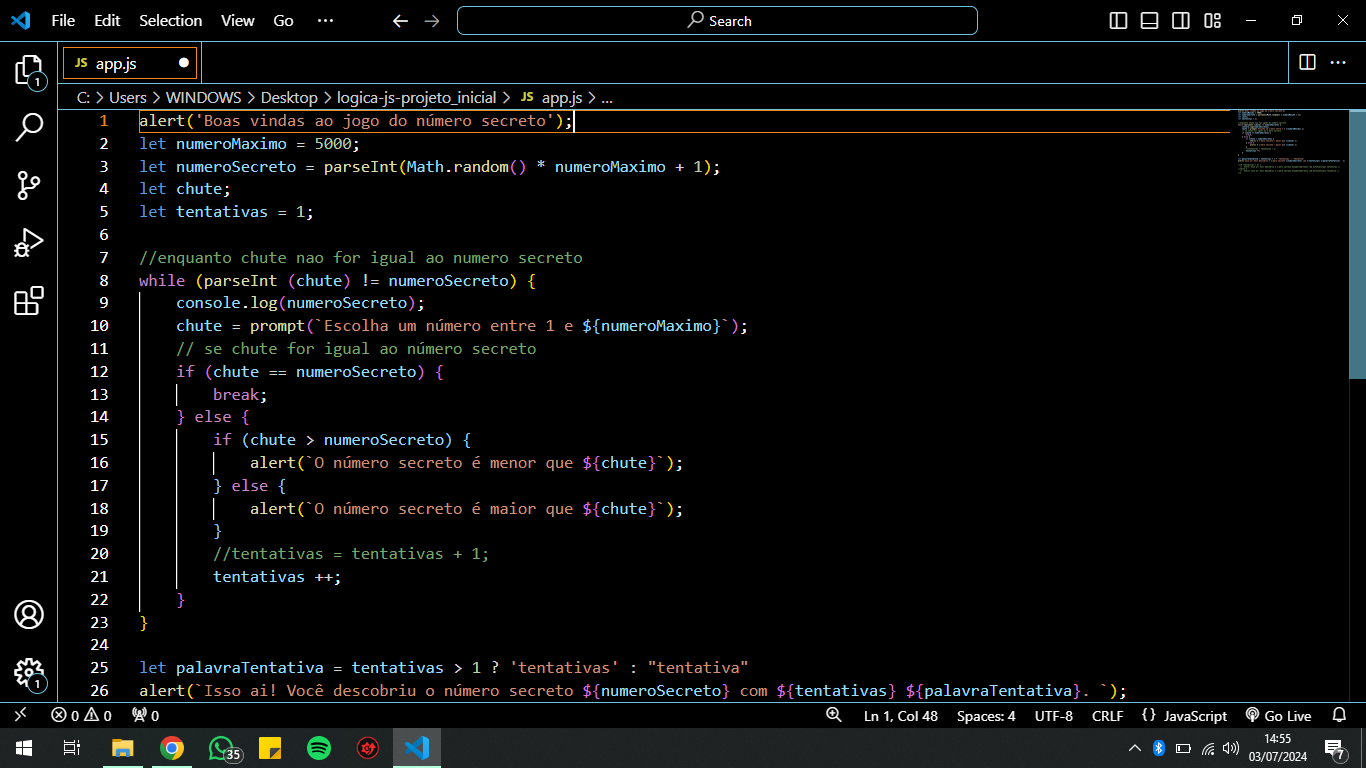Click the ports forwarded indicator
The width and height of the screenshot is (1366, 768).
[x=146, y=716]
